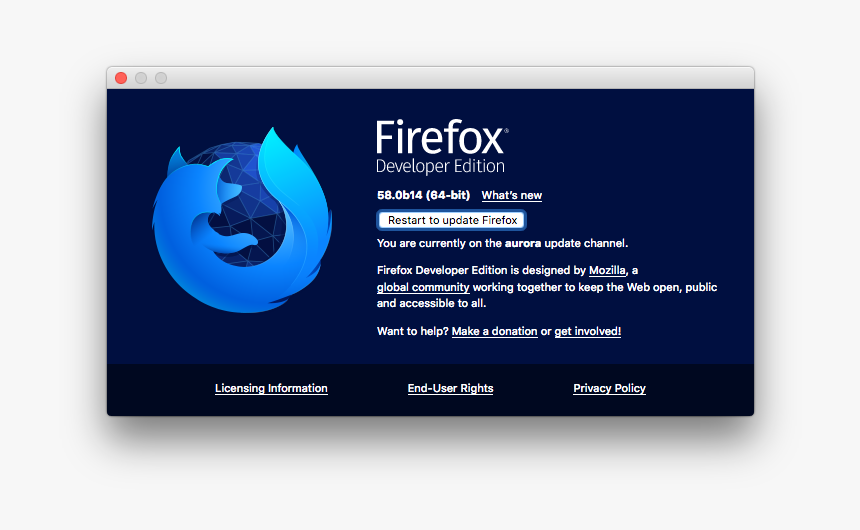Click the Firefox Developer Edition globe logo
This screenshot has height=530, width=860.
click(242, 219)
